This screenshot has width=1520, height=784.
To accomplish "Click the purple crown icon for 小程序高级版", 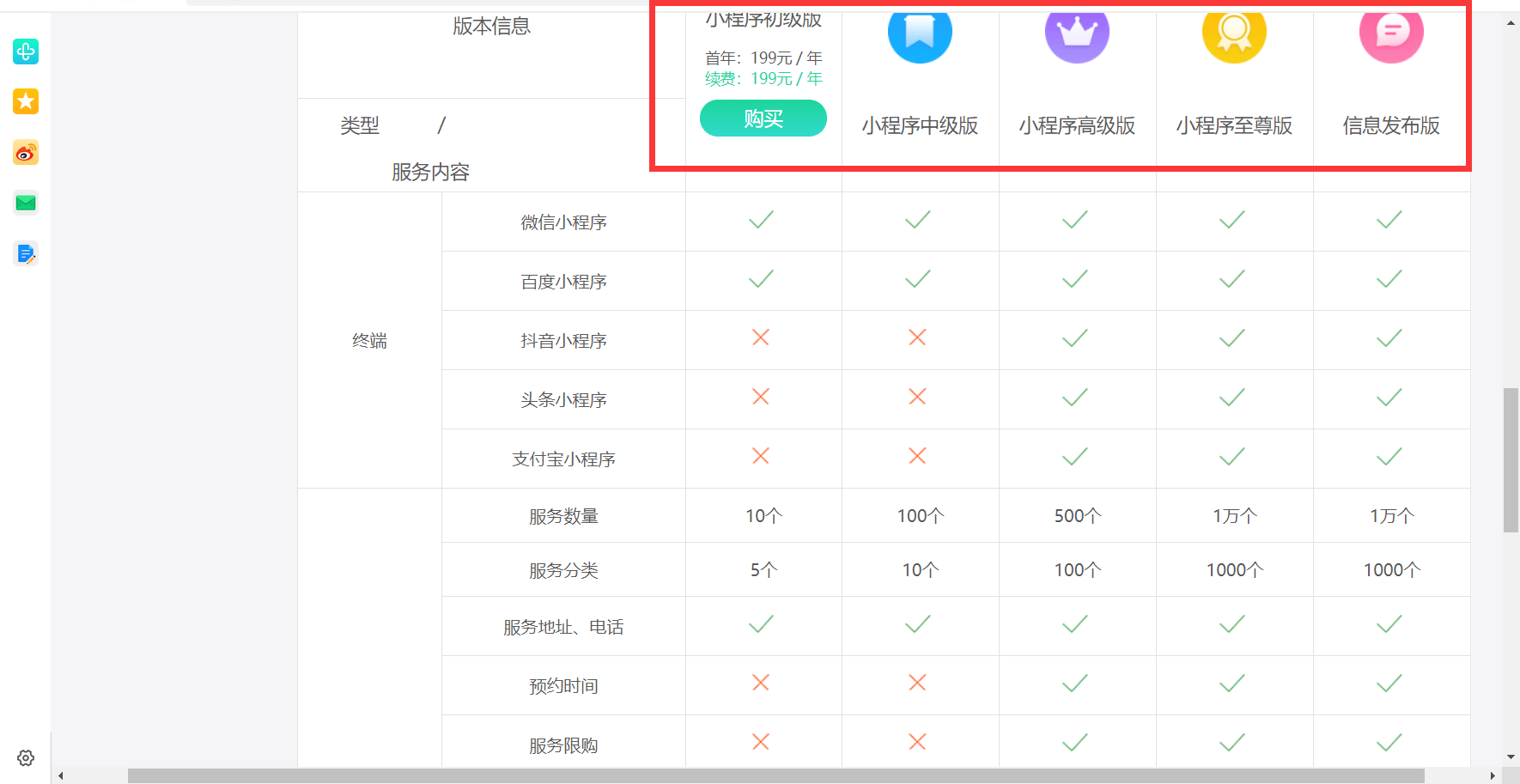I will click(1076, 32).
